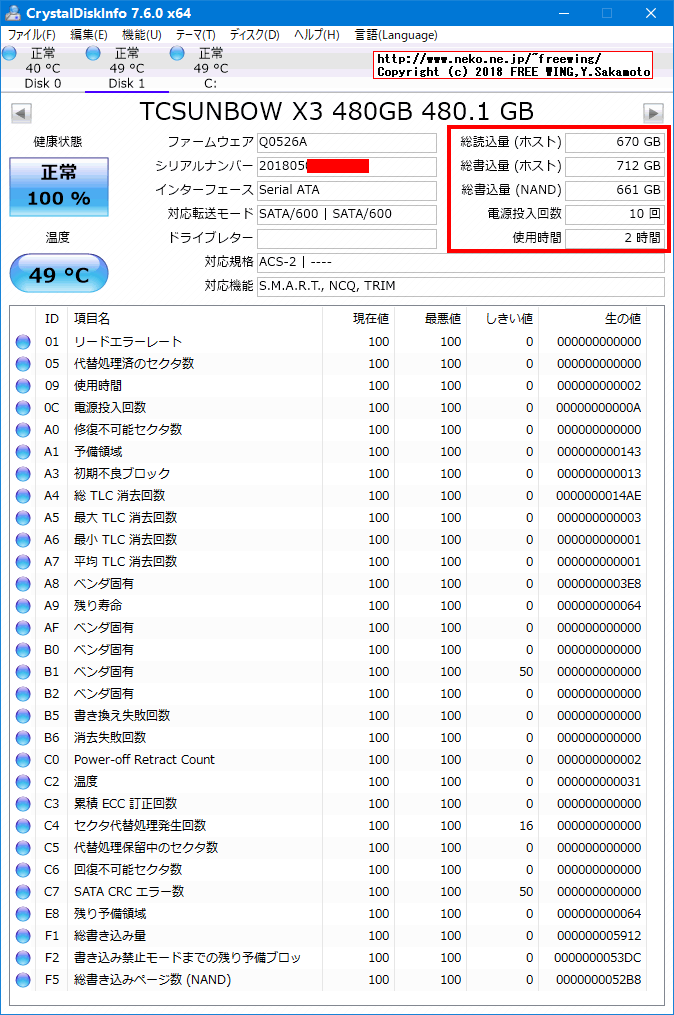Image resolution: width=674 pixels, height=1015 pixels.
Task: Click the status icon for 残り寿命 row
Action: pyautogui.click(x=23, y=606)
